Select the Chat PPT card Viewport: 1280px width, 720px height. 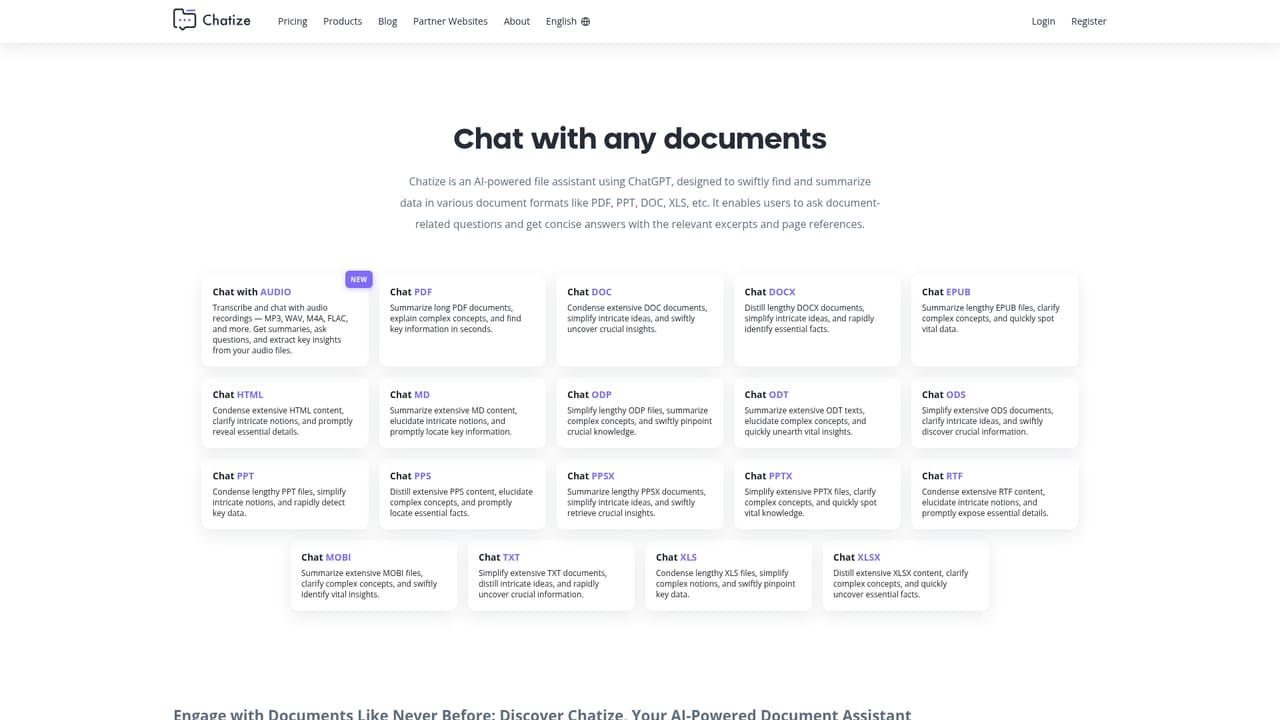pyautogui.click(x=285, y=494)
